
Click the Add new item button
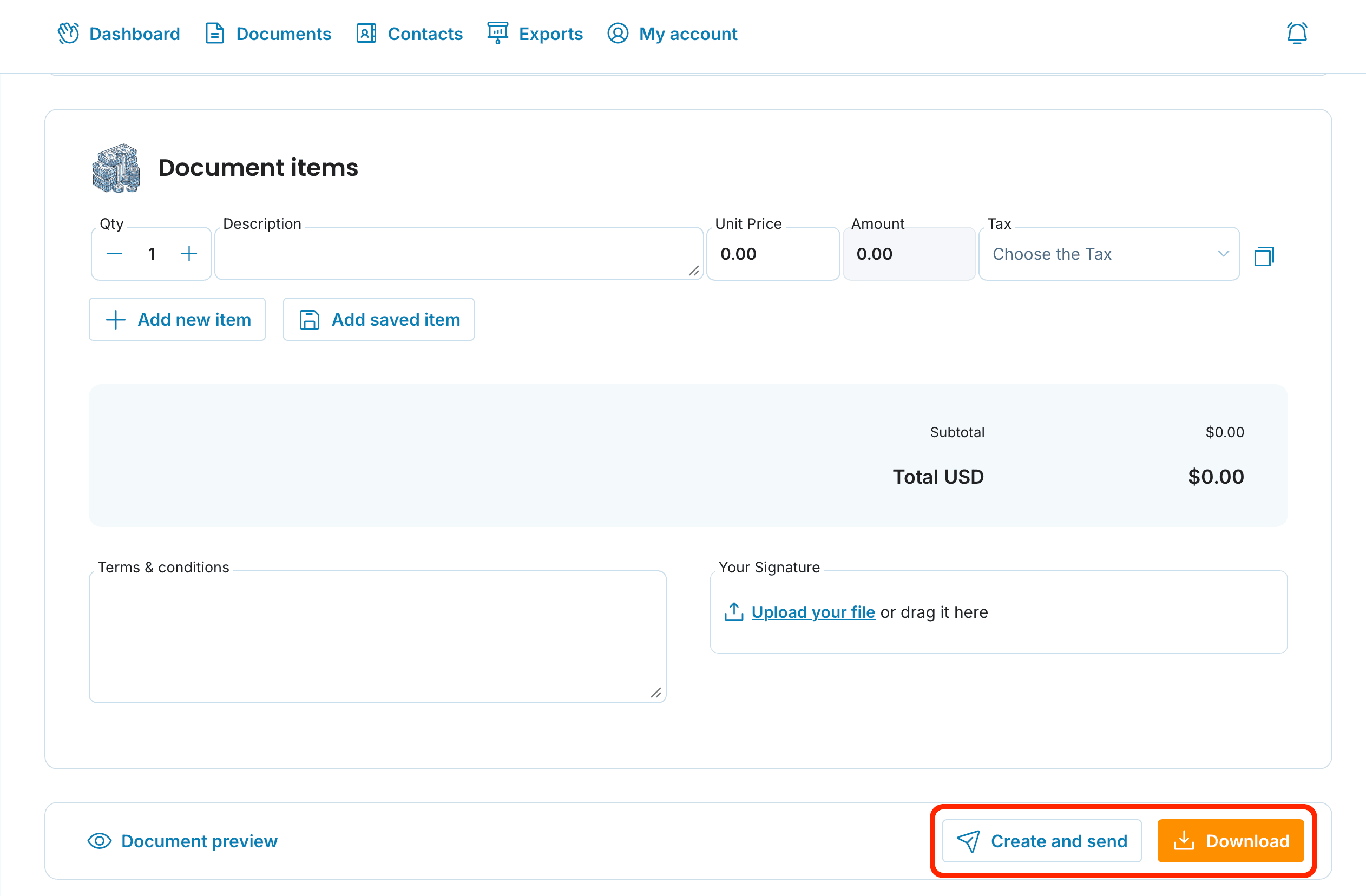178,320
